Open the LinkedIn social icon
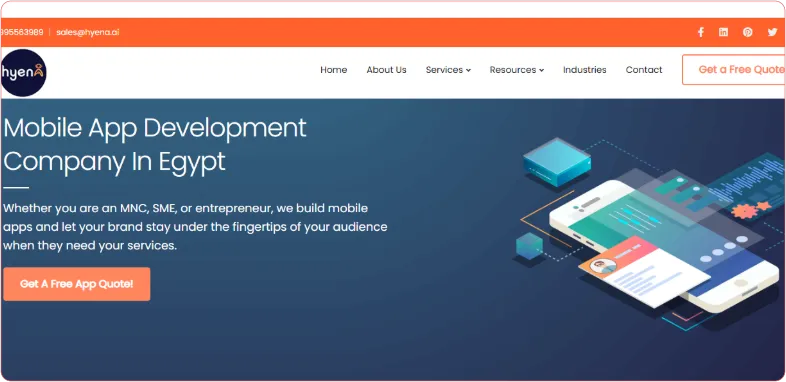 (723, 32)
